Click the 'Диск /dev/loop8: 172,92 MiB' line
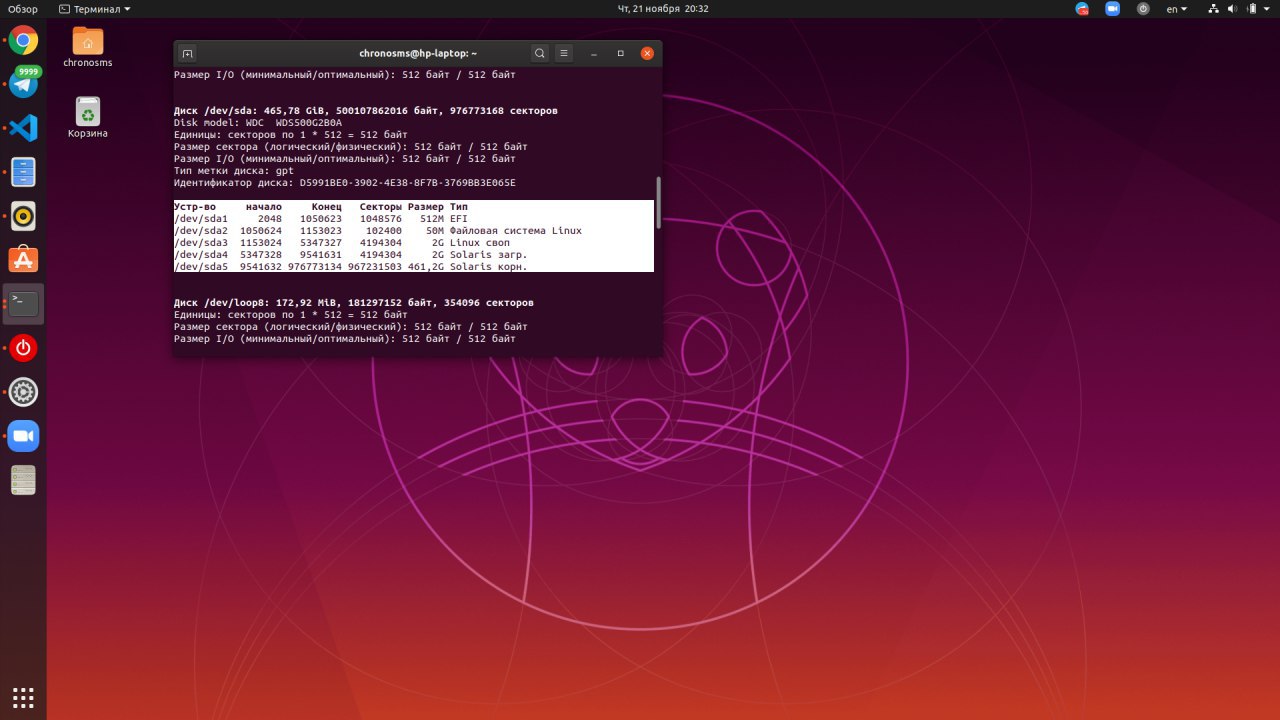 pyautogui.click(x=354, y=302)
